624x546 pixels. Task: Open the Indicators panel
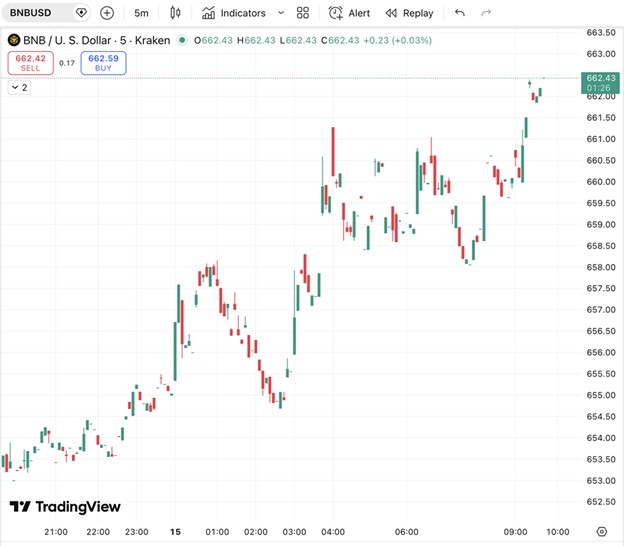(x=233, y=13)
